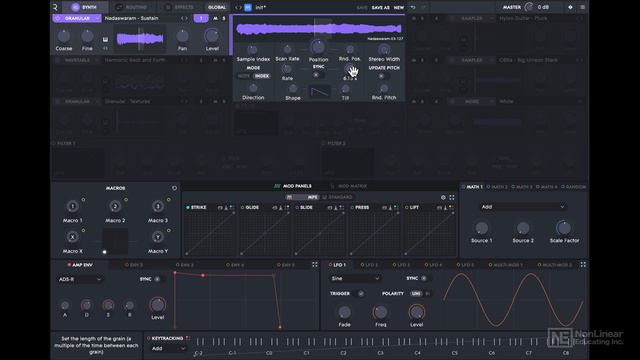This screenshot has width=640, height=360.
Task: Select the MOD MATRIX tab
Action: (348, 186)
